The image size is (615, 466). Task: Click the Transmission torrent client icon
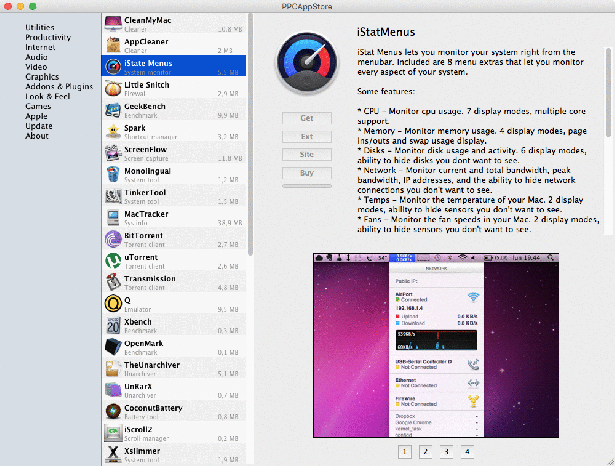[113, 283]
